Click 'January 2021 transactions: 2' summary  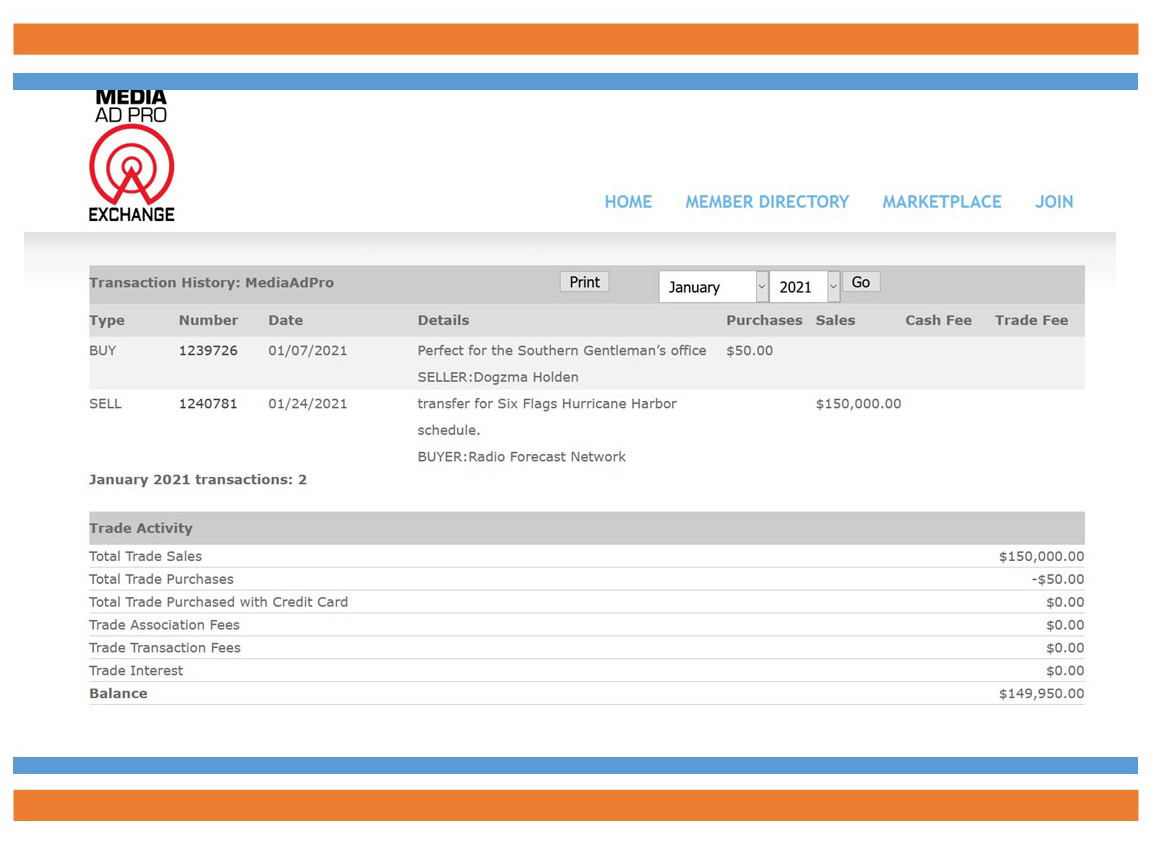[x=198, y=480]
